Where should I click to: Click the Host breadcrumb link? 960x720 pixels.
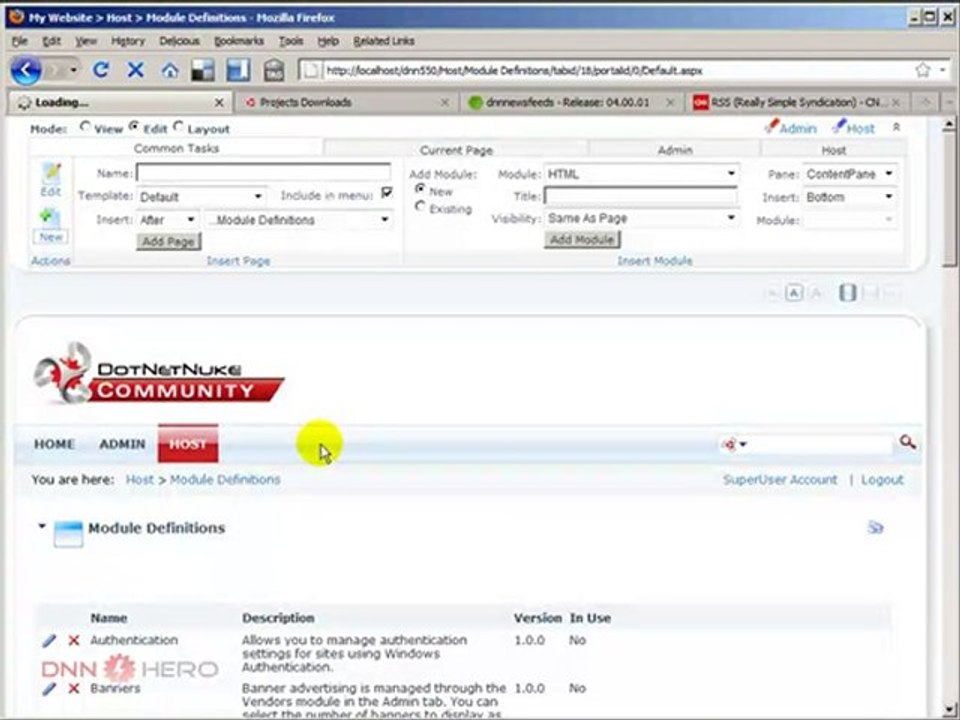click(140, 479)
